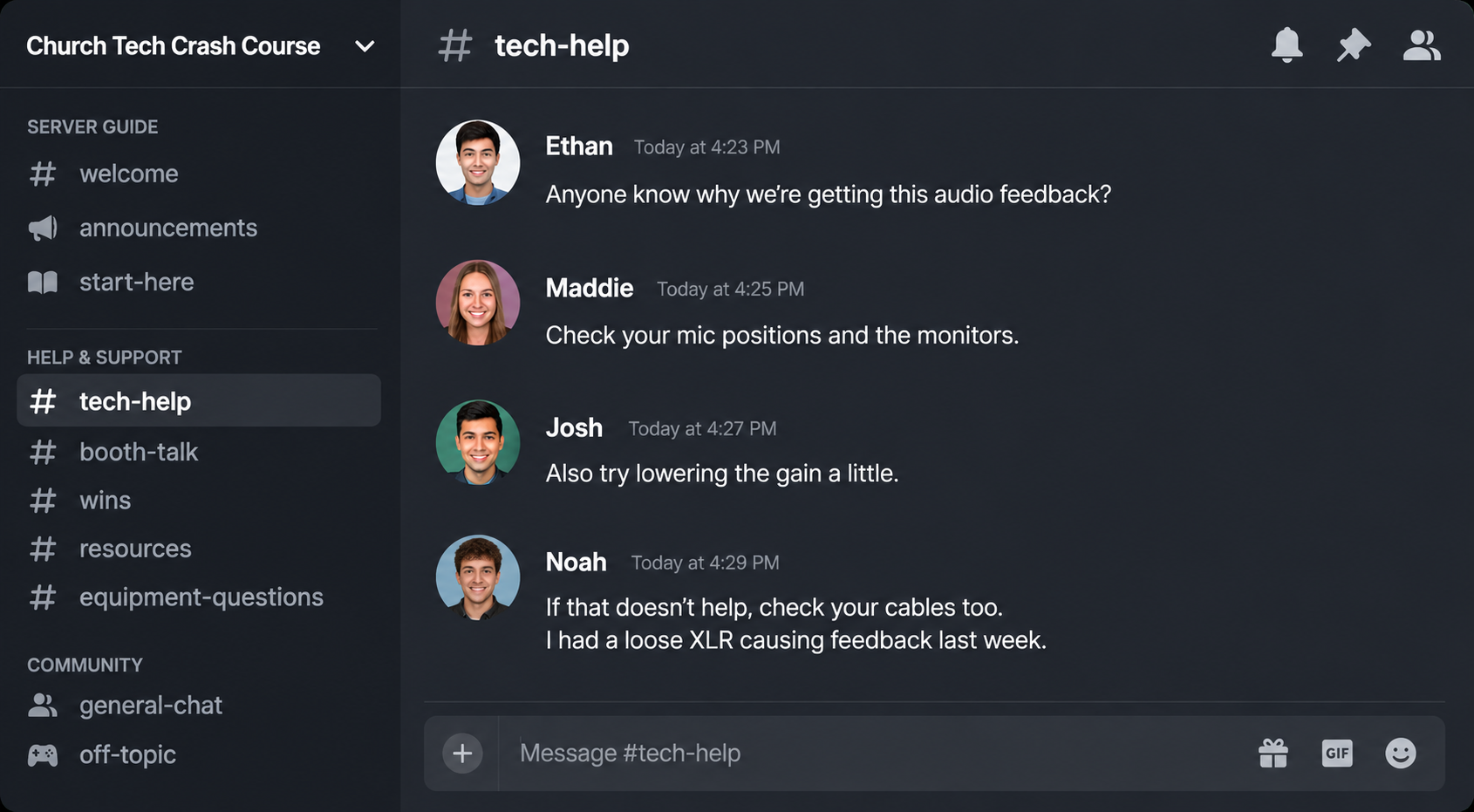This screenshot has width=1474, height=812.
Task: Collapse the HELP & SUPPORT category
Action: pos(105,358)
